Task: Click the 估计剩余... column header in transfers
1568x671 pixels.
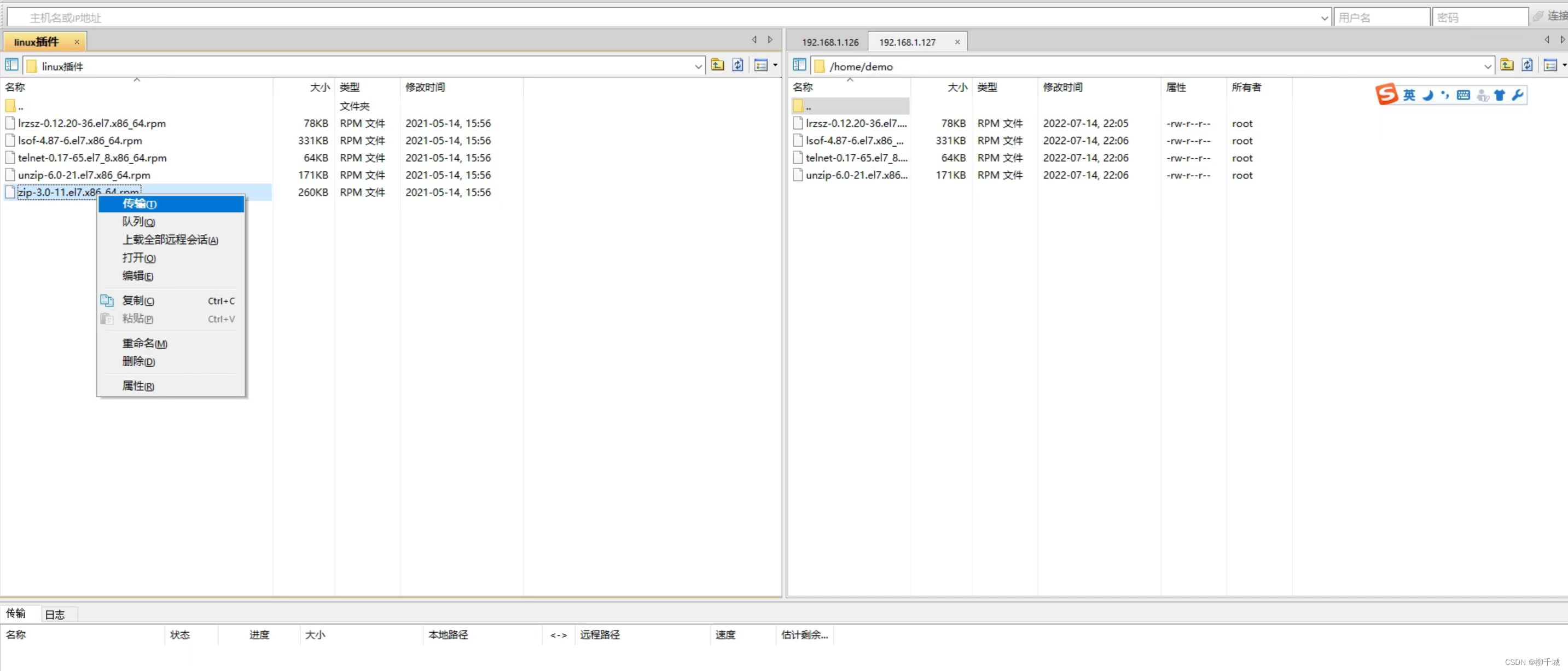Action: pos(804,634)
